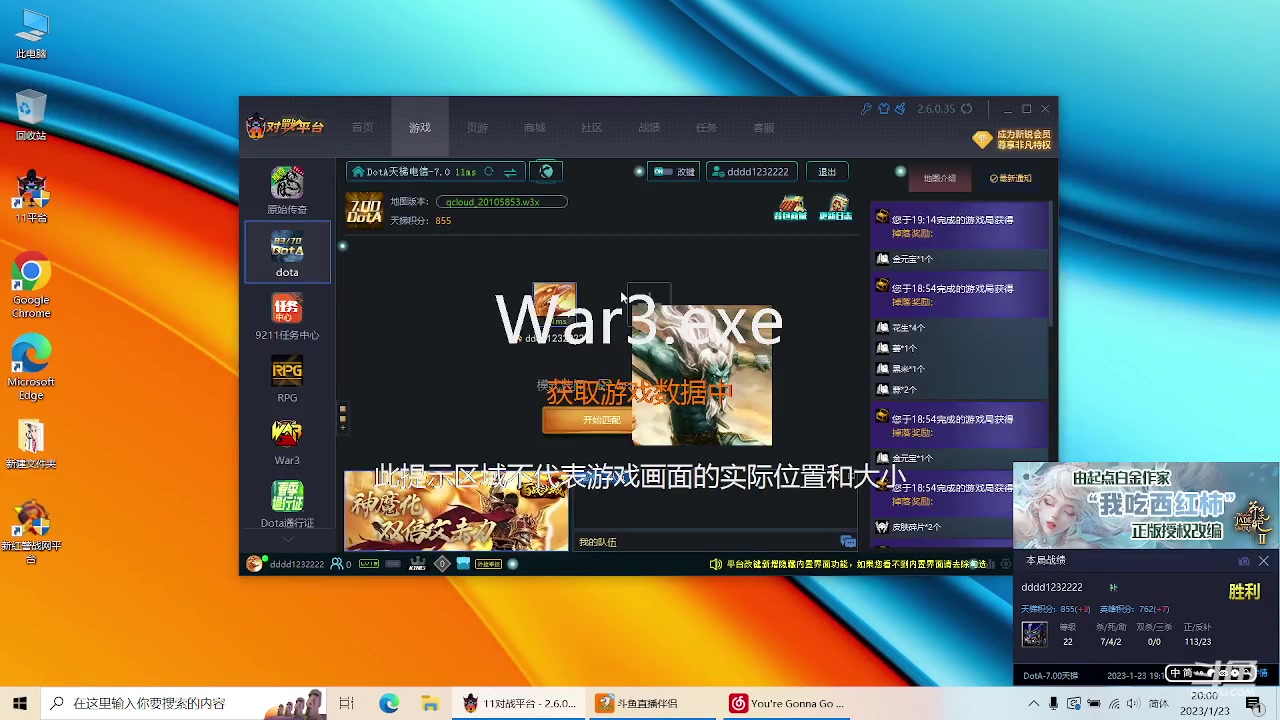Switch to the 商城 tab
Image resolution: width=1280 pixels, height=720 pixels.
point(534,128)
